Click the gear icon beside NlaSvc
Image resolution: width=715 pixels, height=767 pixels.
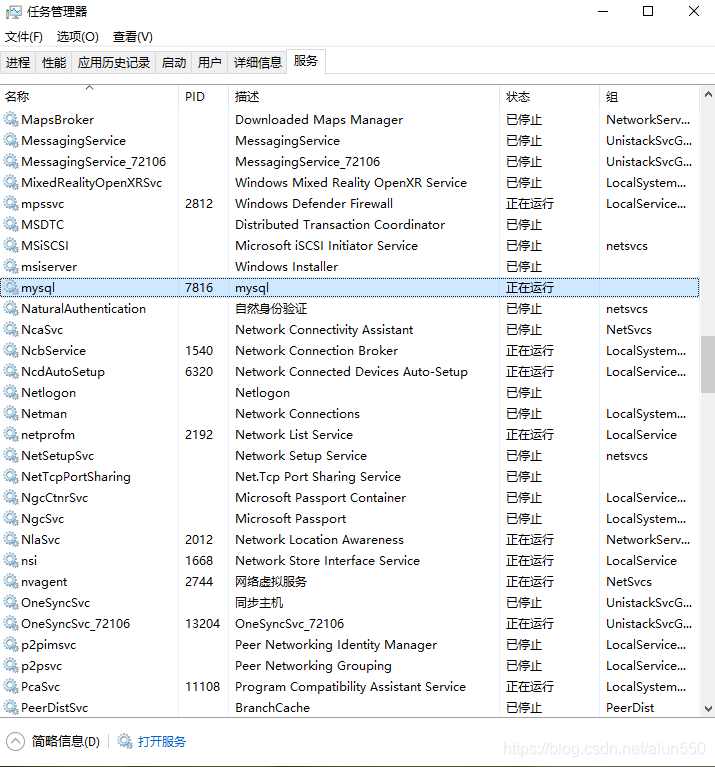[11, 540]
